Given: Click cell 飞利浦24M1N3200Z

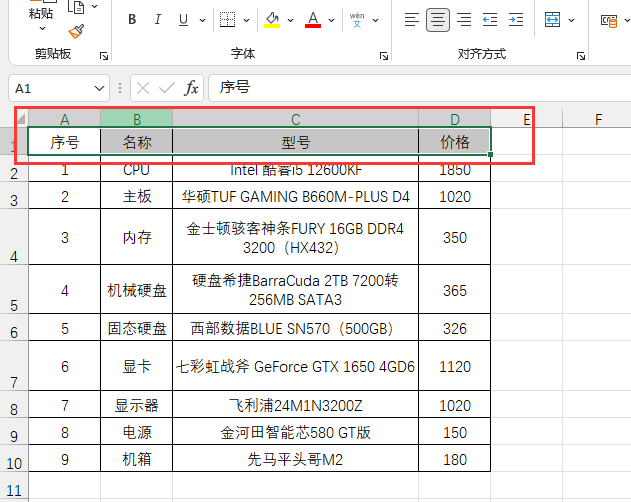Looking at the screenshot, I should coord(295,405).
